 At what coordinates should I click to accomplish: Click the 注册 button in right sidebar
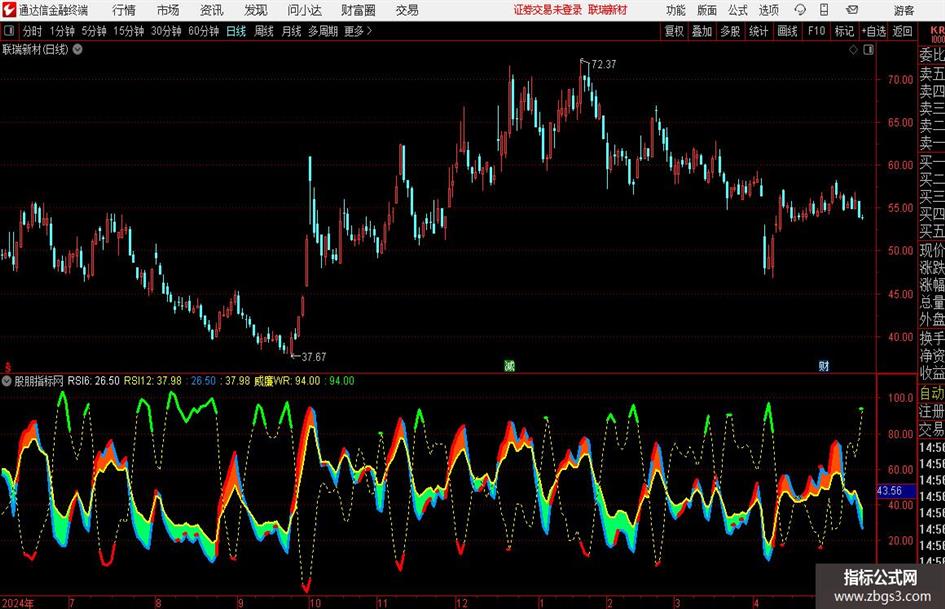[931, 412]
